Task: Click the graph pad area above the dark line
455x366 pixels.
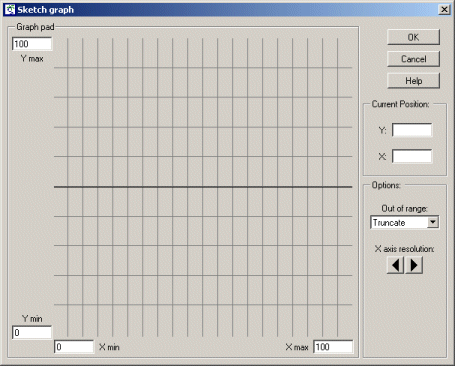Action: point(203,112)
